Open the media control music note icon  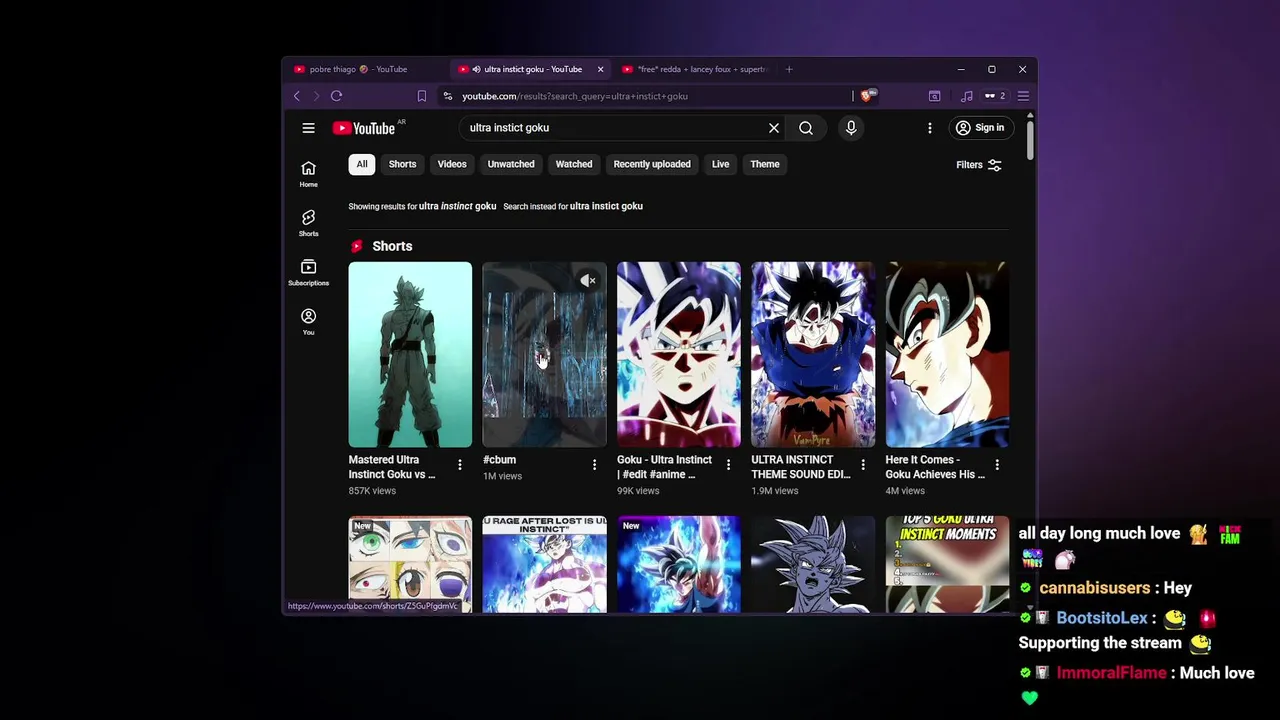pyautogui.click(x=966, y=96)
